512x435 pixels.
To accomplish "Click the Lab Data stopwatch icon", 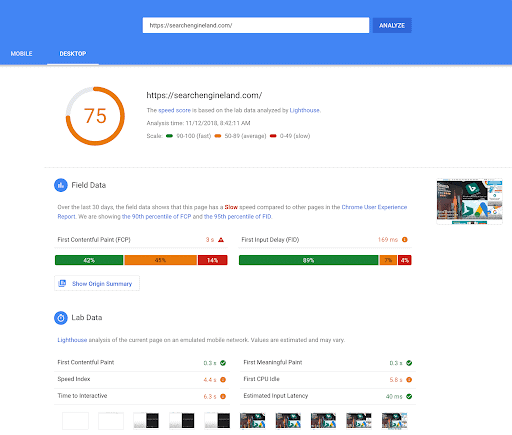I will pos(61,318).
